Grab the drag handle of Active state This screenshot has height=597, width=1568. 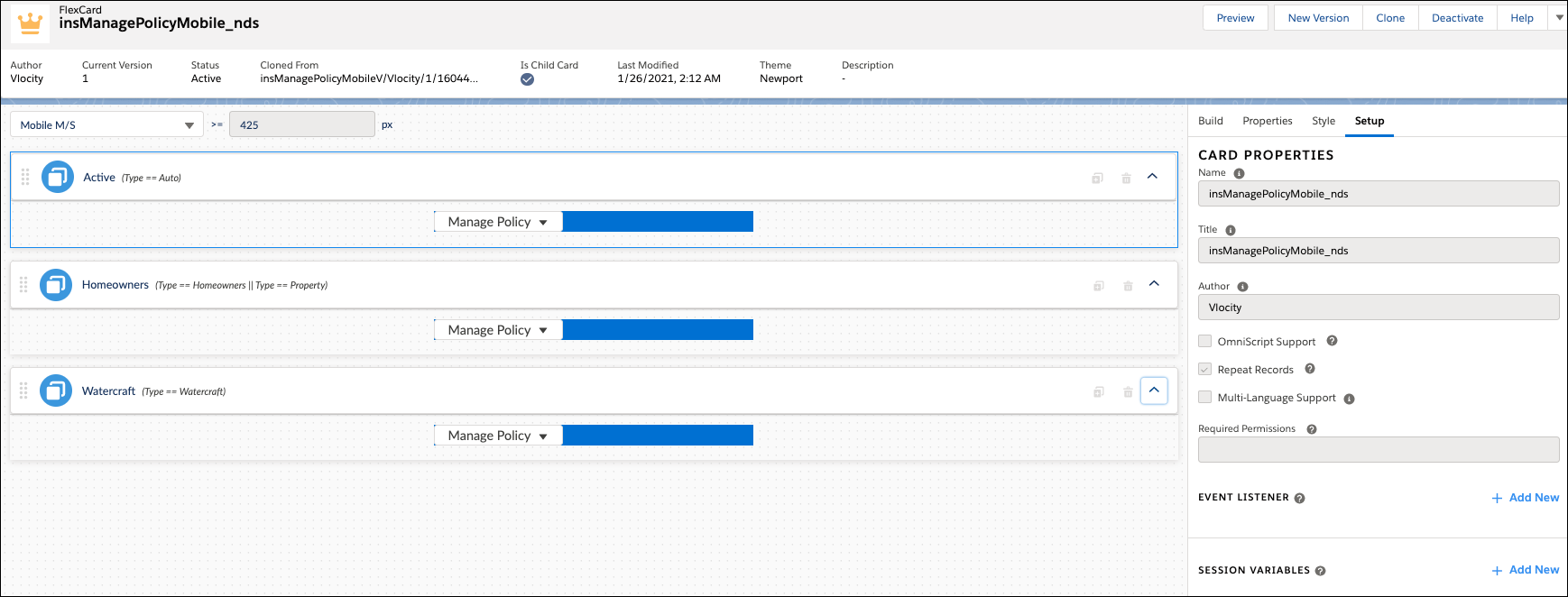[x=25, y=177]
